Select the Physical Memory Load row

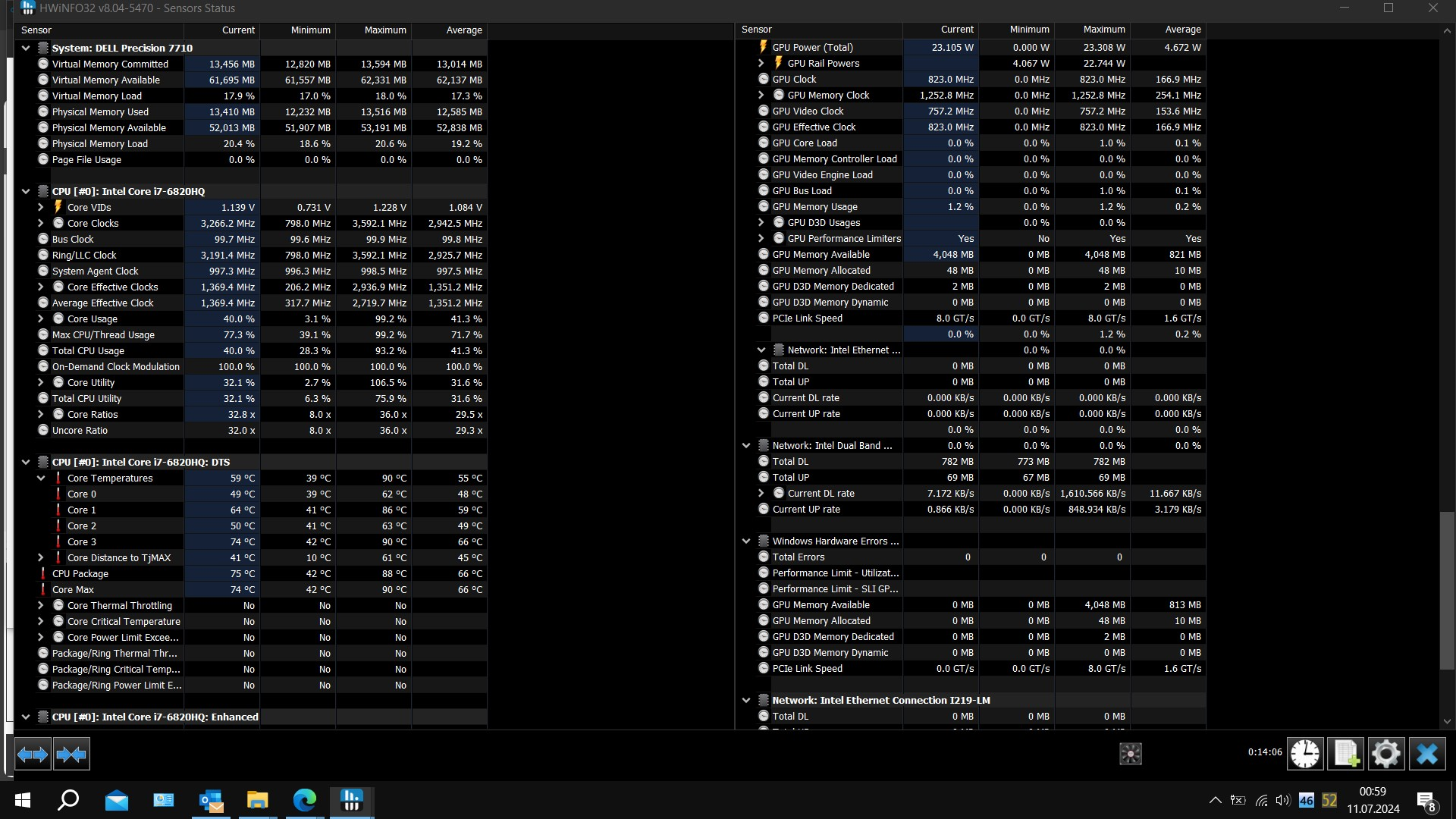[251, 143]
